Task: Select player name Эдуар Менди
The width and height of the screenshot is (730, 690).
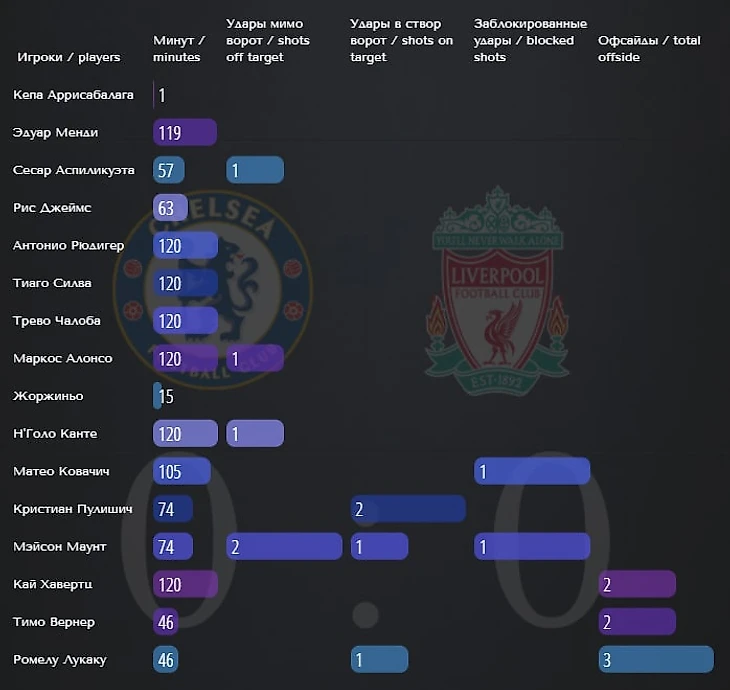Action: pyautogui.click(x=56, y=132)
